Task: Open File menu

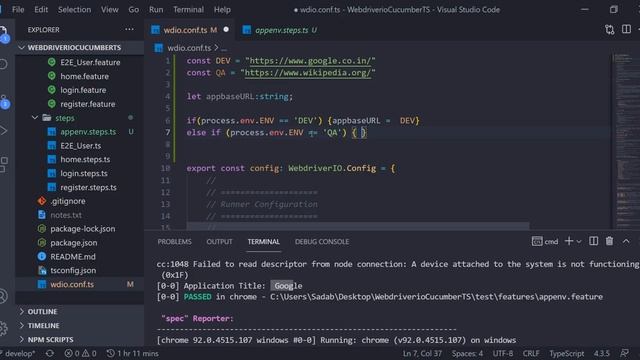Action: pos(18,9)
